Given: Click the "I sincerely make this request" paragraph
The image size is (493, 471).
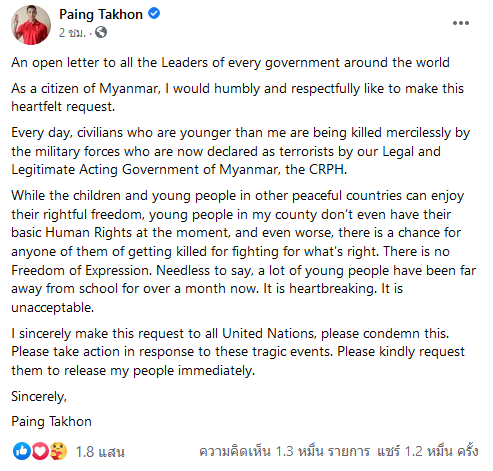Looking at the screenshot, I should coord(238,352).
